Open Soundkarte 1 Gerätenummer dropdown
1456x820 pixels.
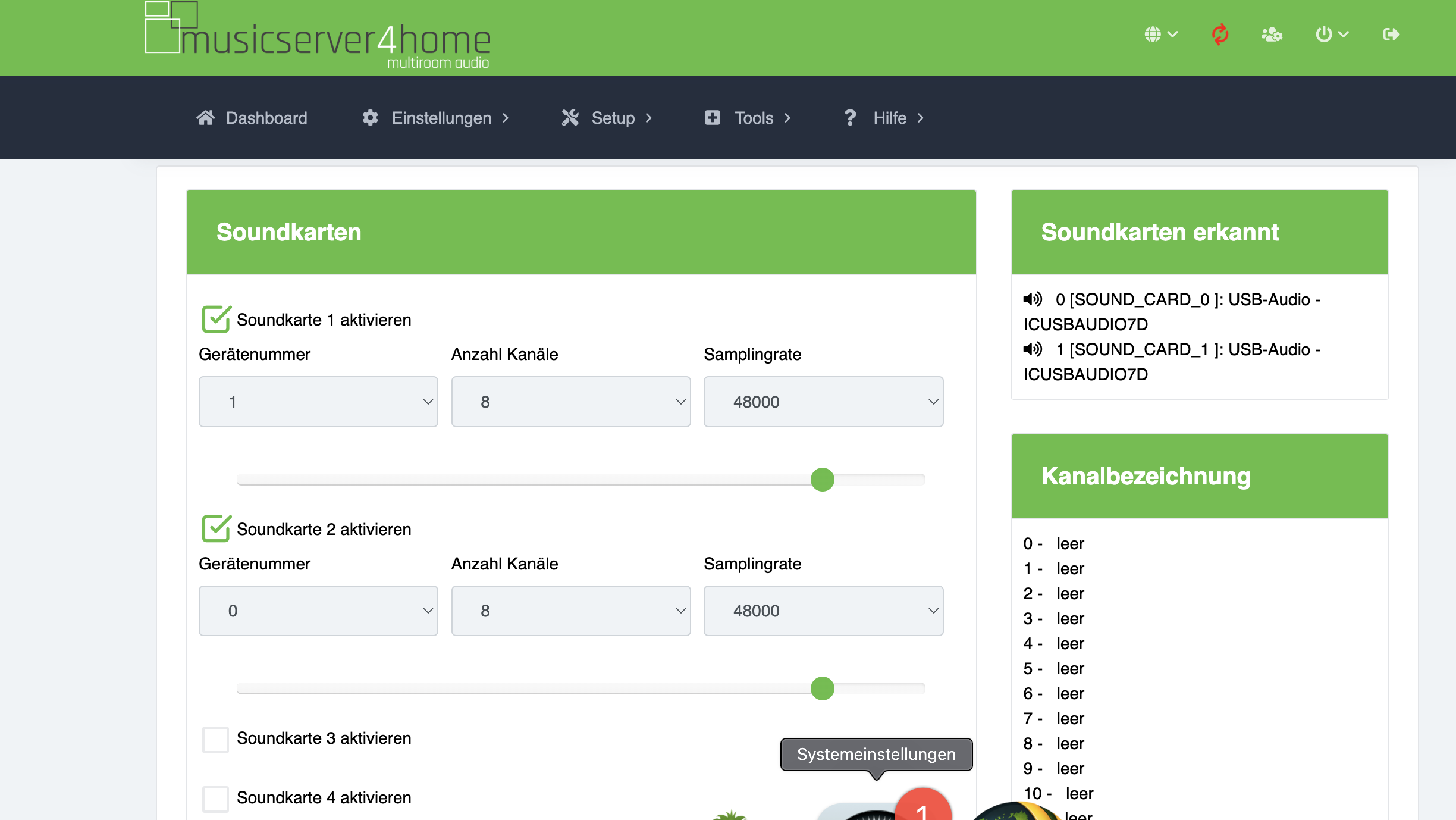pyautogui.click(x=318, y=402)
